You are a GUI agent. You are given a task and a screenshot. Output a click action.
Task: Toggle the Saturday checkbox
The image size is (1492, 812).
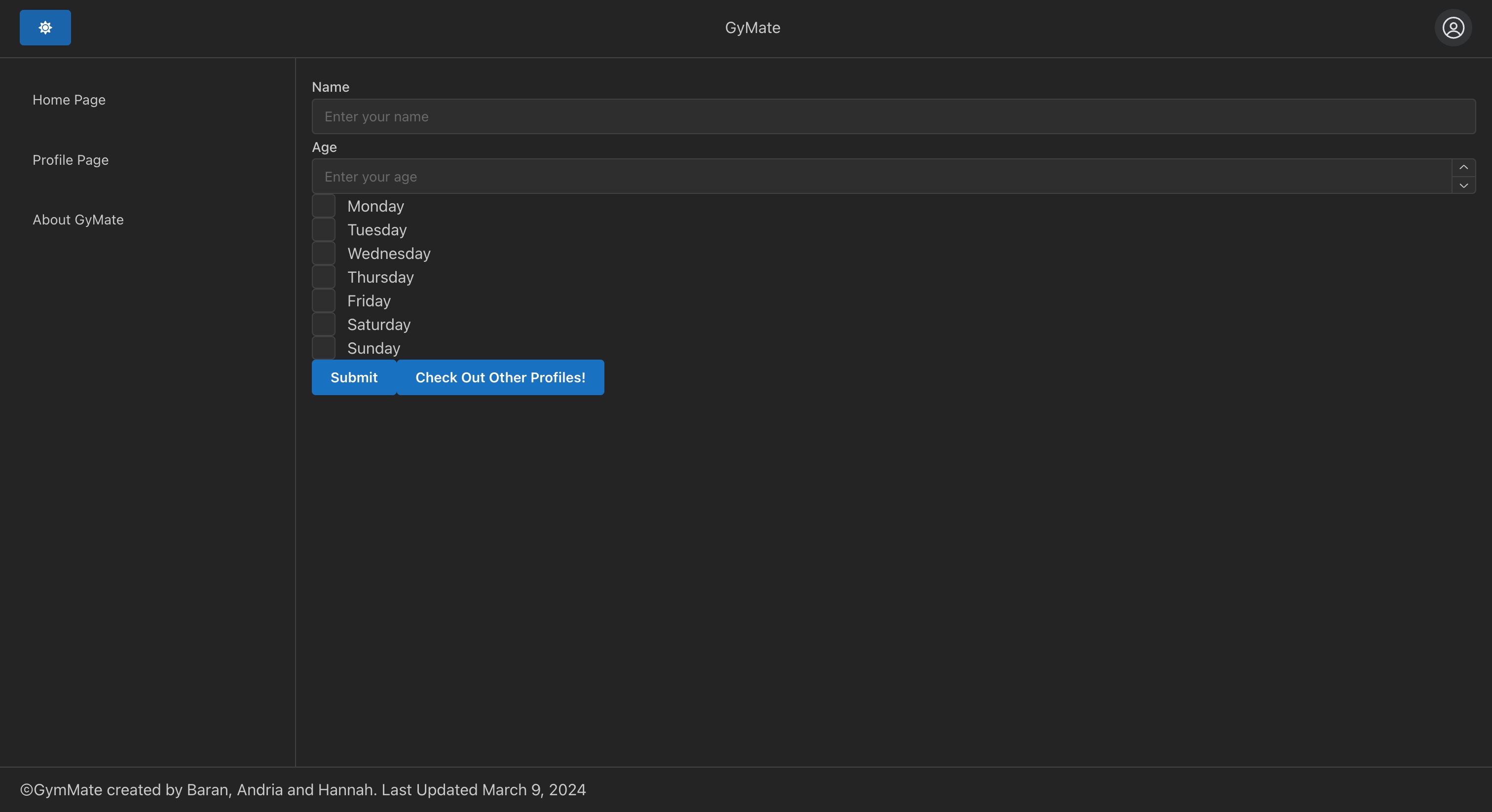[323, 325]
